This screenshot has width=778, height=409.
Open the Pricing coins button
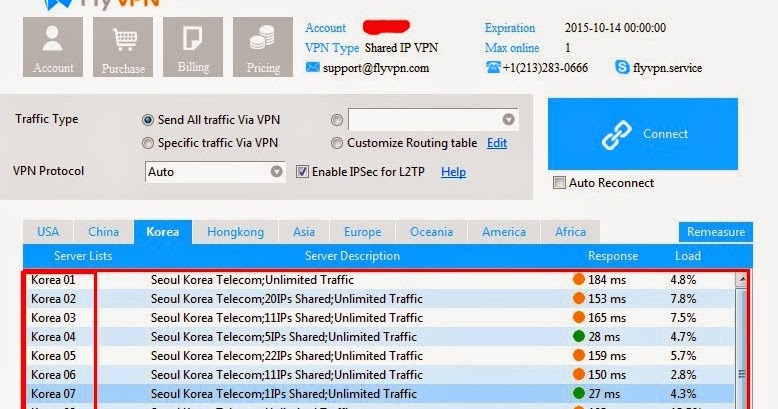[262, 47]
